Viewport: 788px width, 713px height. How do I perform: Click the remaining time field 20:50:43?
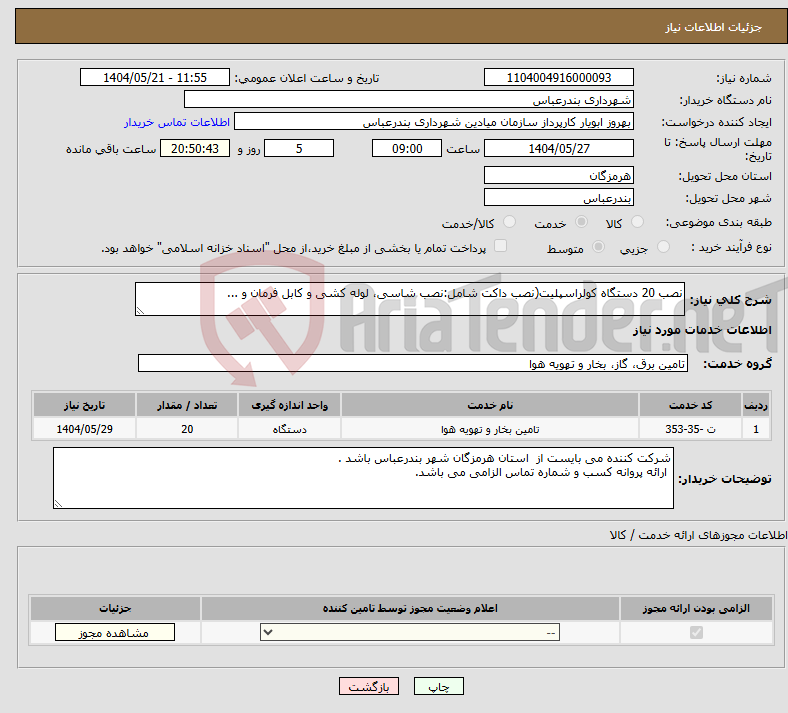click(195, 148)
